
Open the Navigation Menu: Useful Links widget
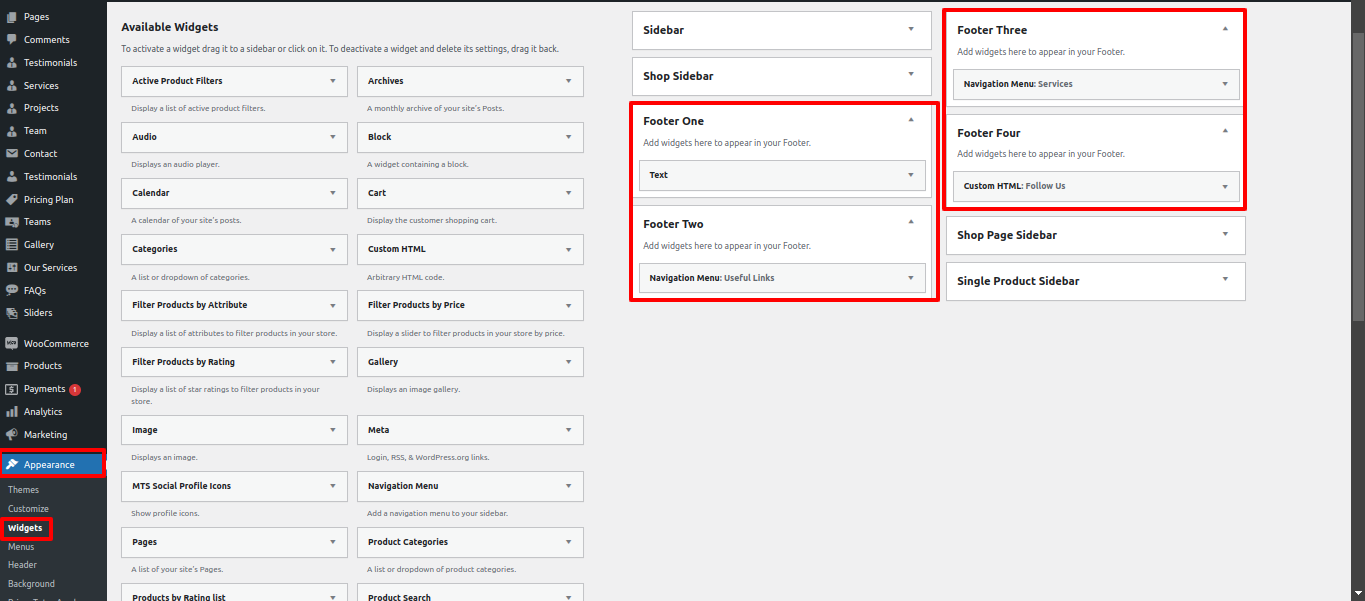pos(780,278)
